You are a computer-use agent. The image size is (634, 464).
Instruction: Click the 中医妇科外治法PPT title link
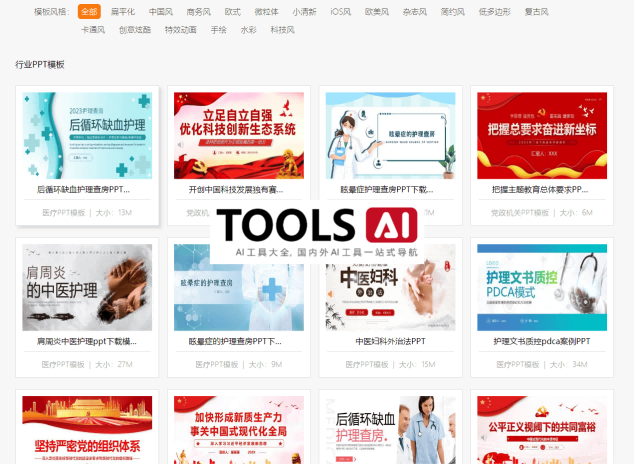click(x=390, y=341)
